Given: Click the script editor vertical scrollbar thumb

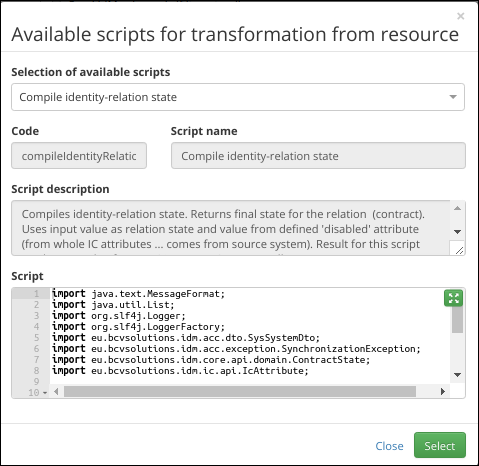Looking at the screenshot, I should [x=457, y=320].
